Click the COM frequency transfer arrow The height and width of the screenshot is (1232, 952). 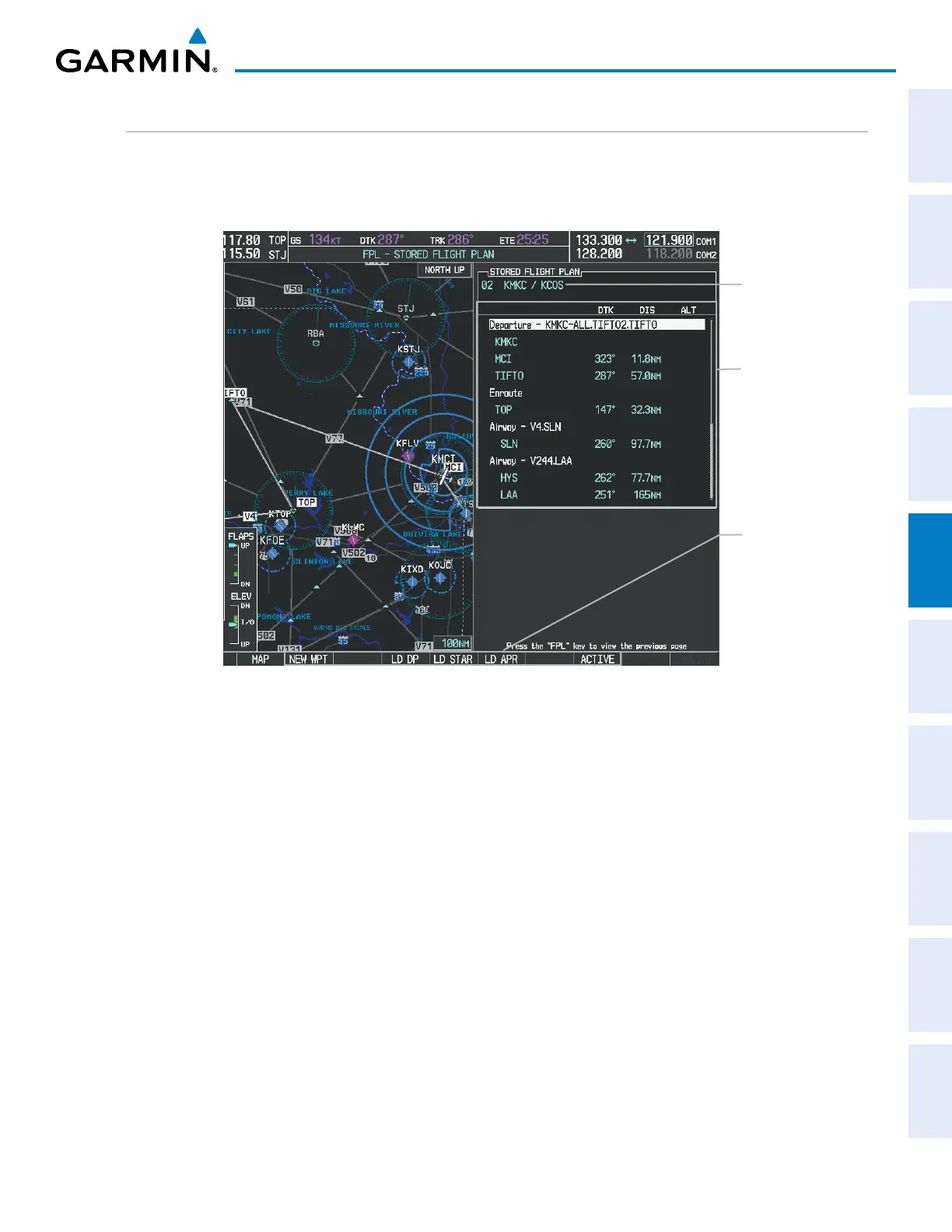631,240
